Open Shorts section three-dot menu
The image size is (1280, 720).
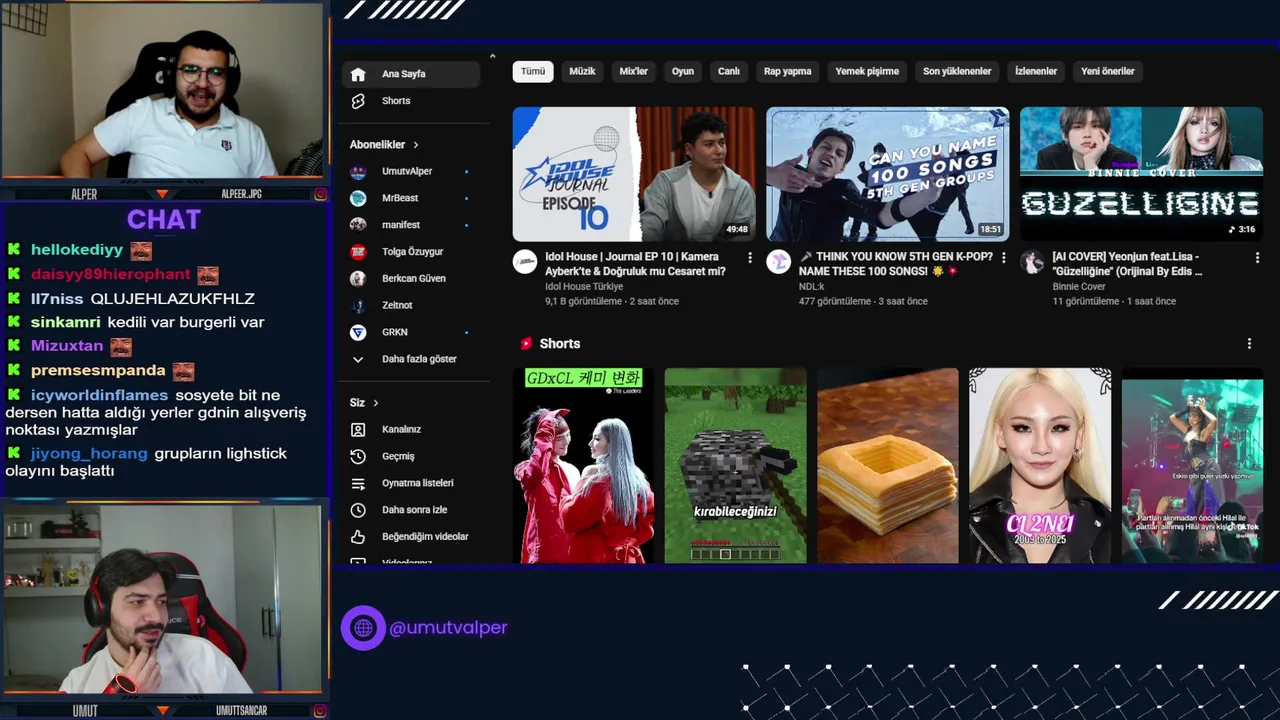coord(1249,344)
